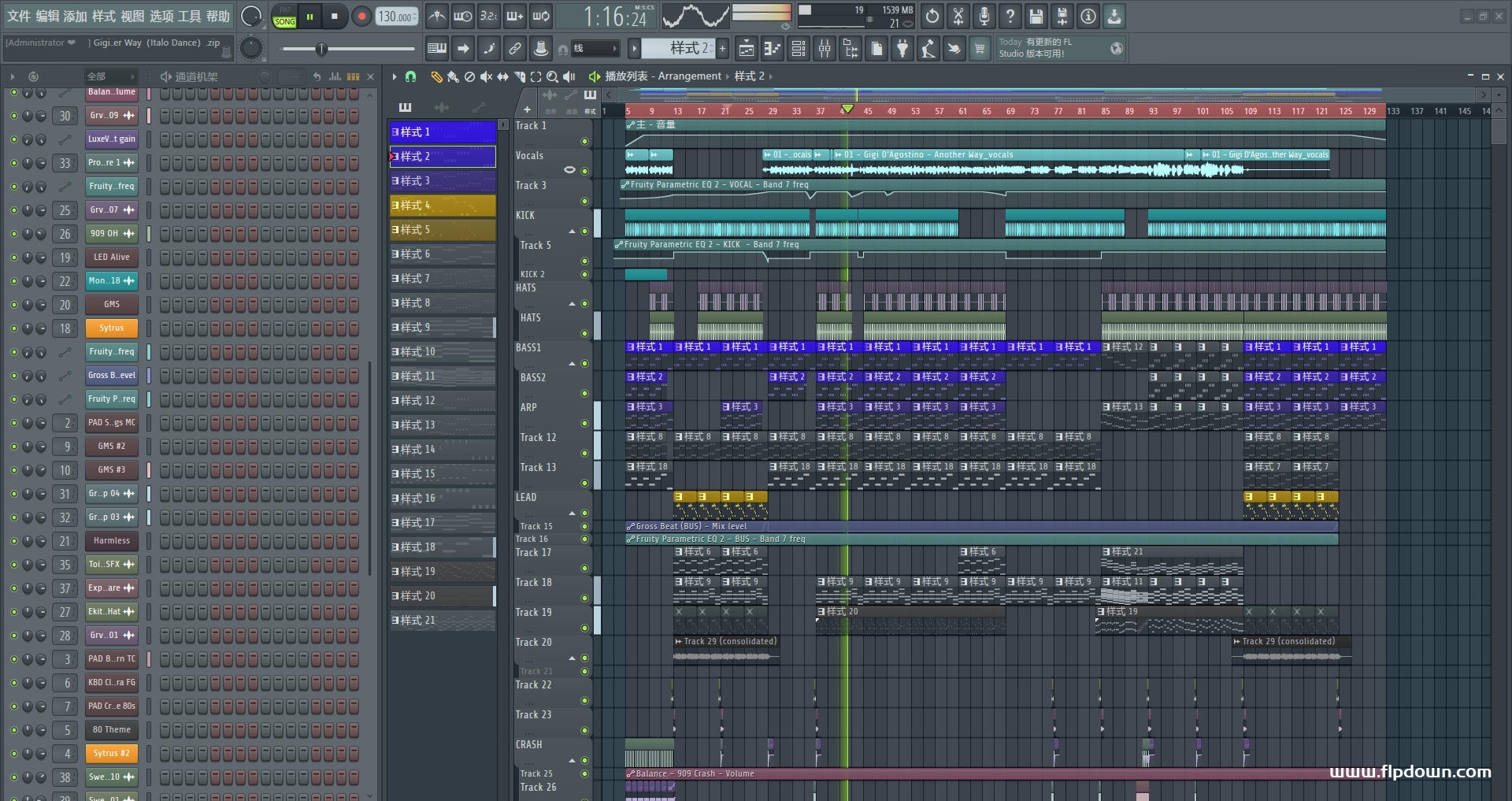Screen dimensions: 1512x801
Task: Mute the Vocals track
Action: (584, 171)
